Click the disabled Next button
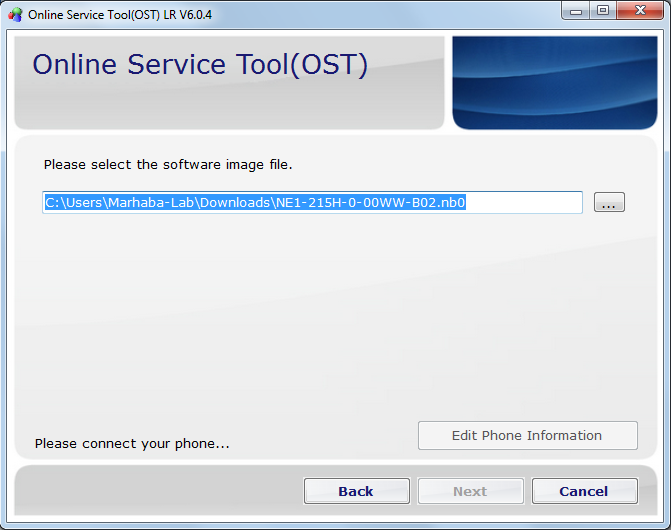The width and height of the screenshot is (671, 530). pos(470,491)
